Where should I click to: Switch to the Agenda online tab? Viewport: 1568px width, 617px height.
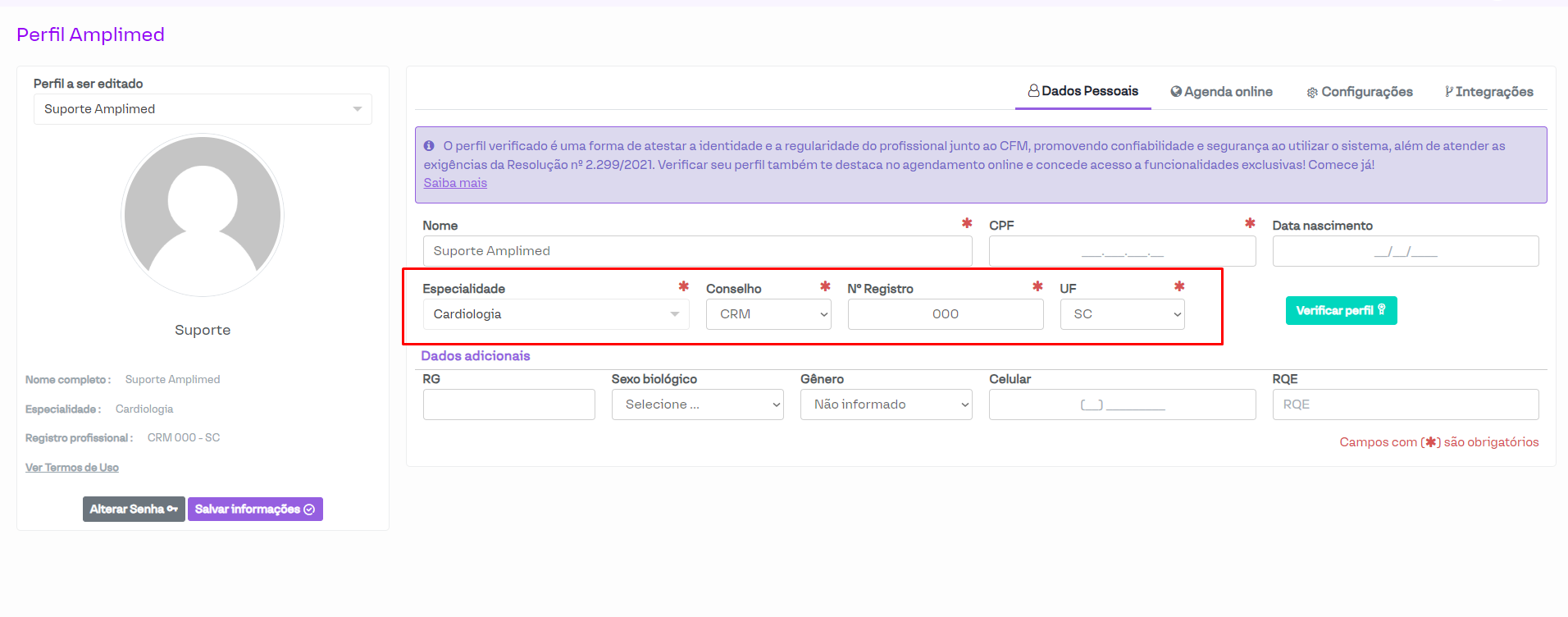click(x=1221, y=92)
